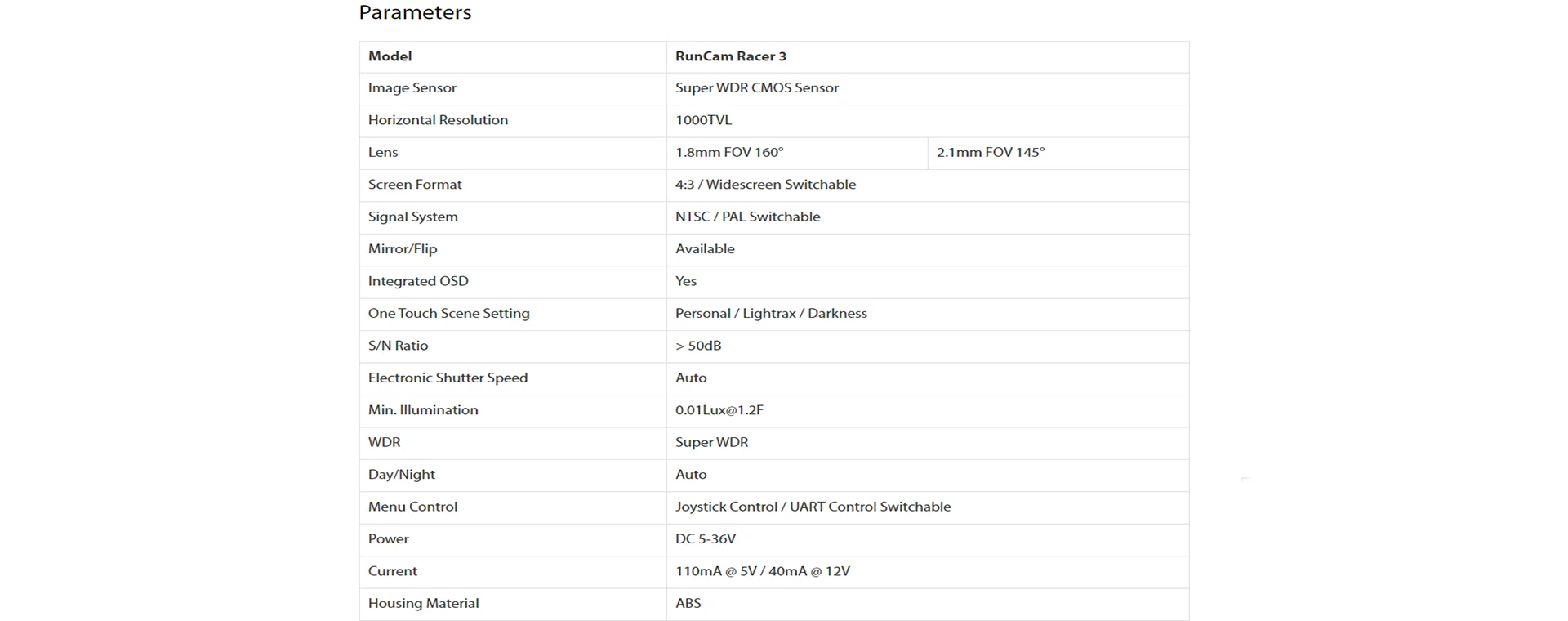Select the 'Image Sensor' label cell
1568x621 pixels.
[513, 88]
